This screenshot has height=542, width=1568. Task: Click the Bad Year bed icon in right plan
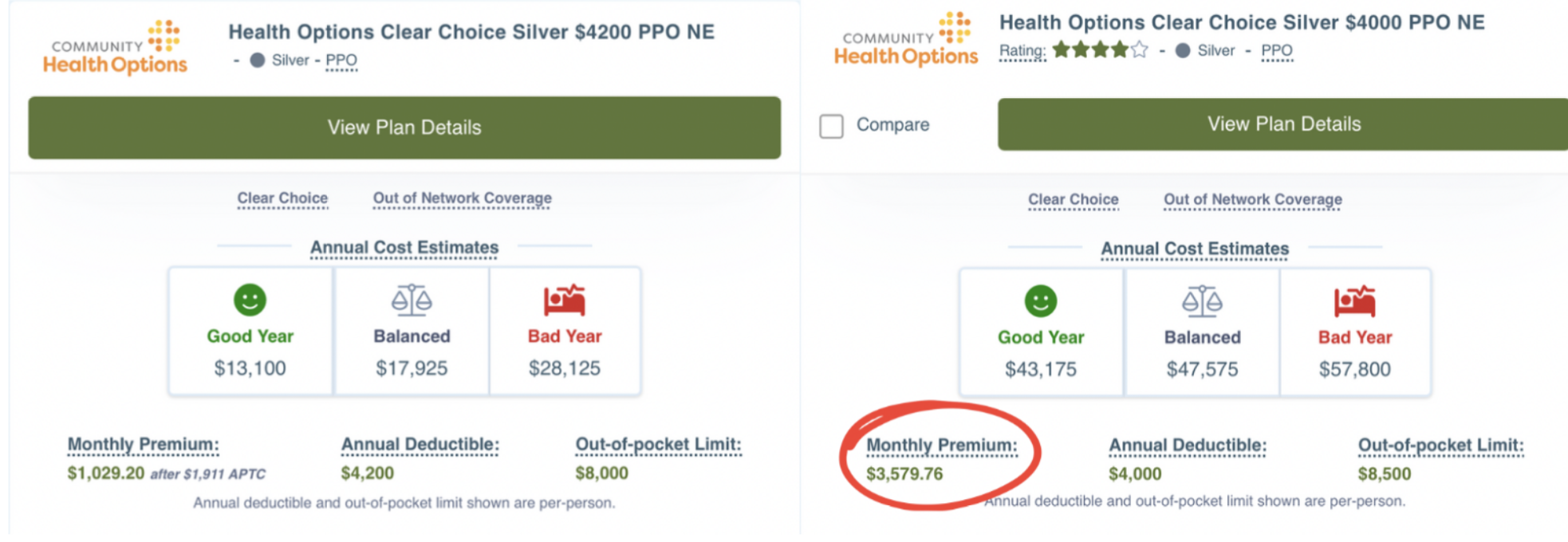1355,301
